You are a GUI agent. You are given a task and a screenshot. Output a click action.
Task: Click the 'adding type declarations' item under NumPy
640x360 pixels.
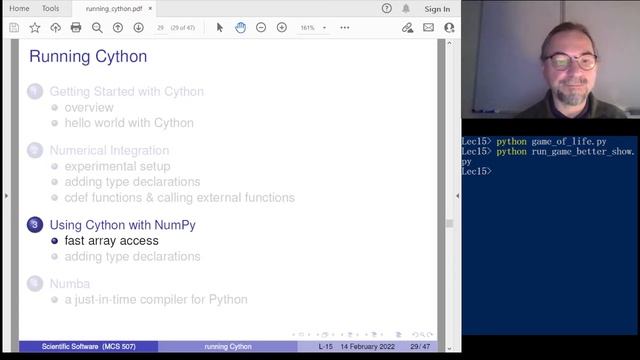(132, 257)
